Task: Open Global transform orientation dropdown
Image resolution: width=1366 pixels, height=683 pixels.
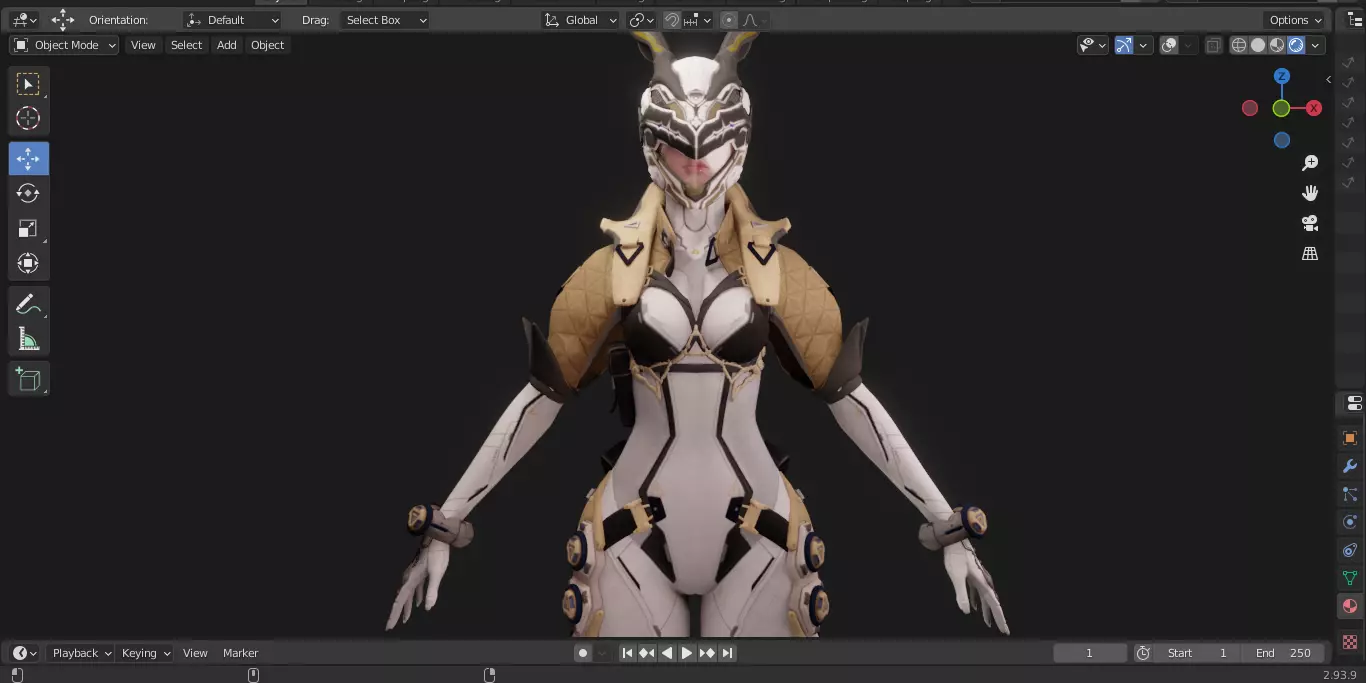Action: coord(580,20)
